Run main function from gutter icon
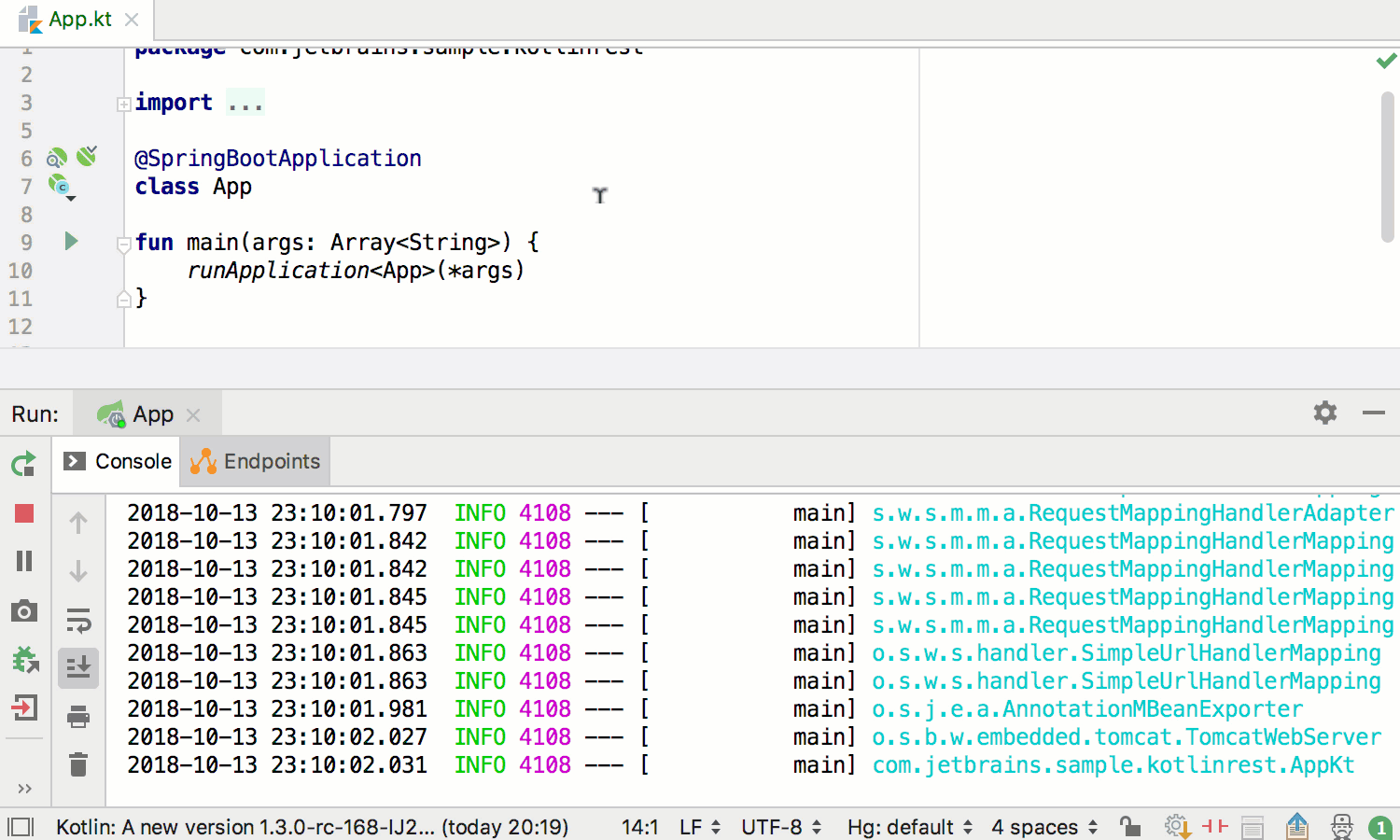Viewport: 1400px width, 840px height. click(69, 242)
